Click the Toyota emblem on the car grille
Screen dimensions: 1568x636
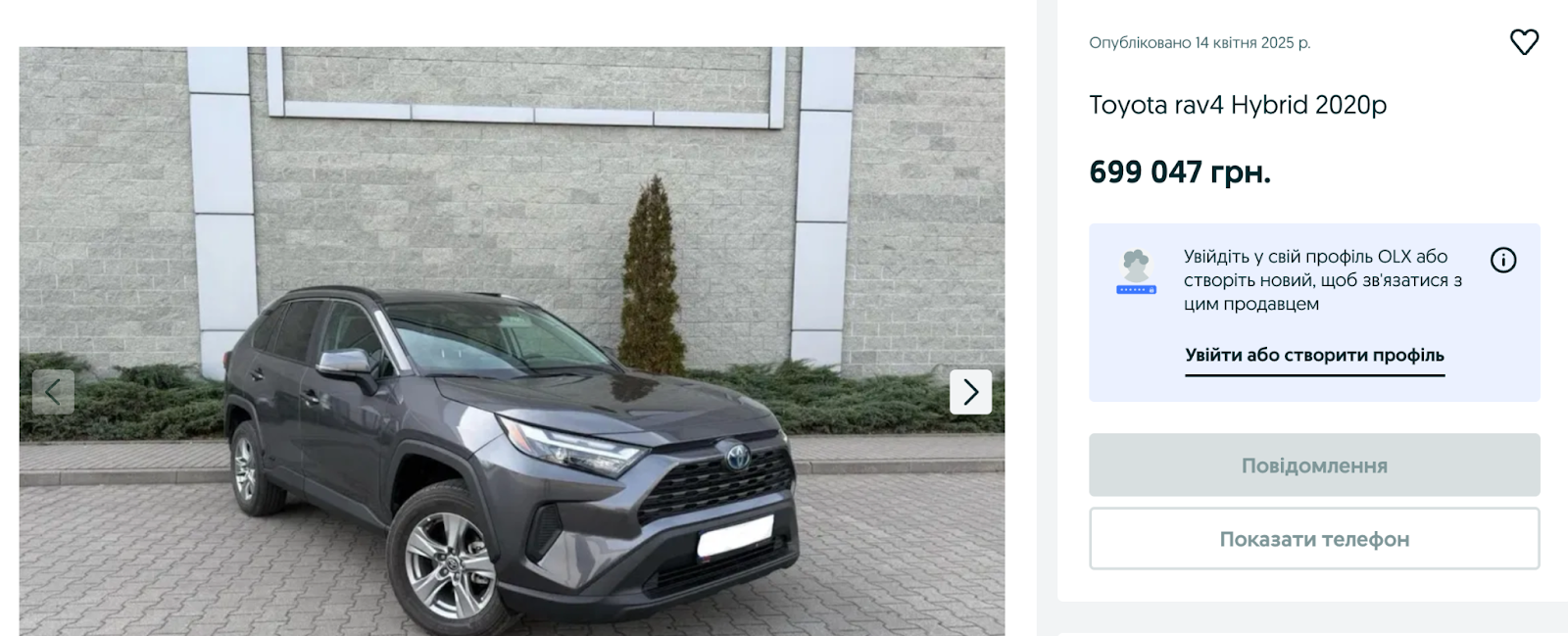click(736, 457)
